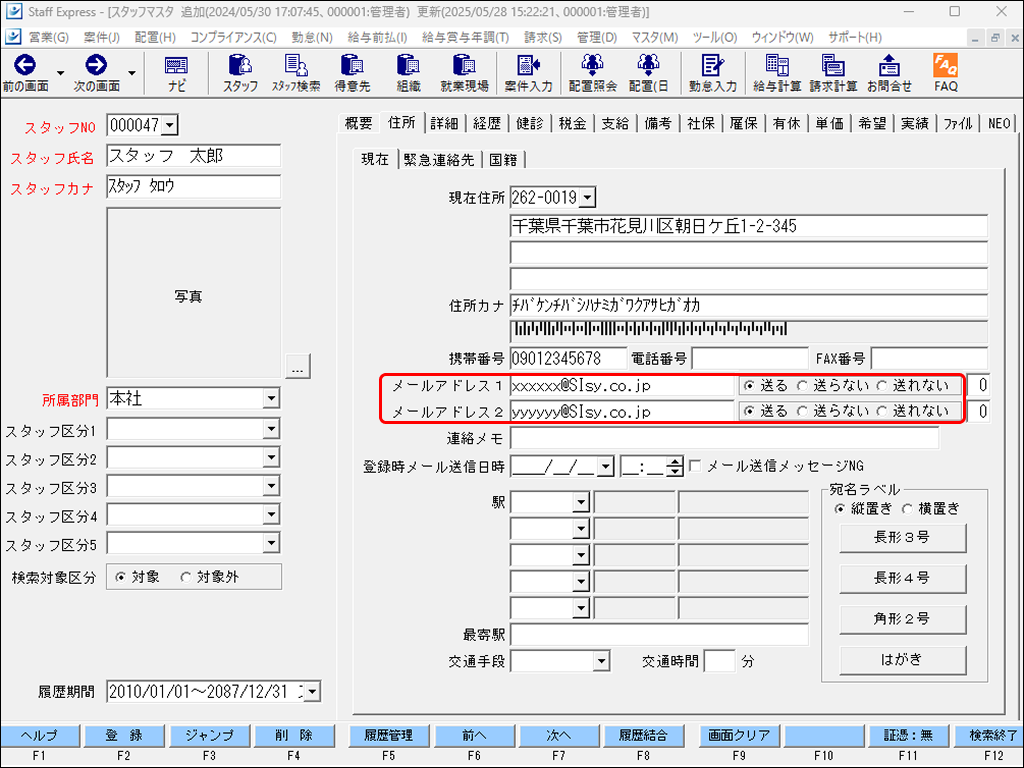Open the FAQ icon

(945, 73)
